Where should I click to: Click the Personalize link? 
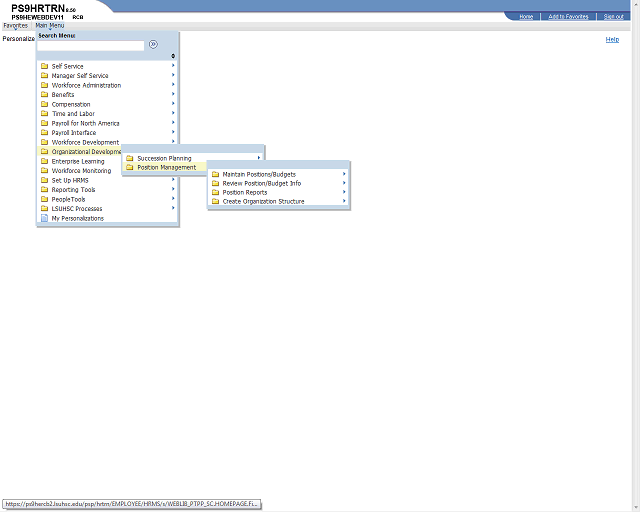click(19, 39)
